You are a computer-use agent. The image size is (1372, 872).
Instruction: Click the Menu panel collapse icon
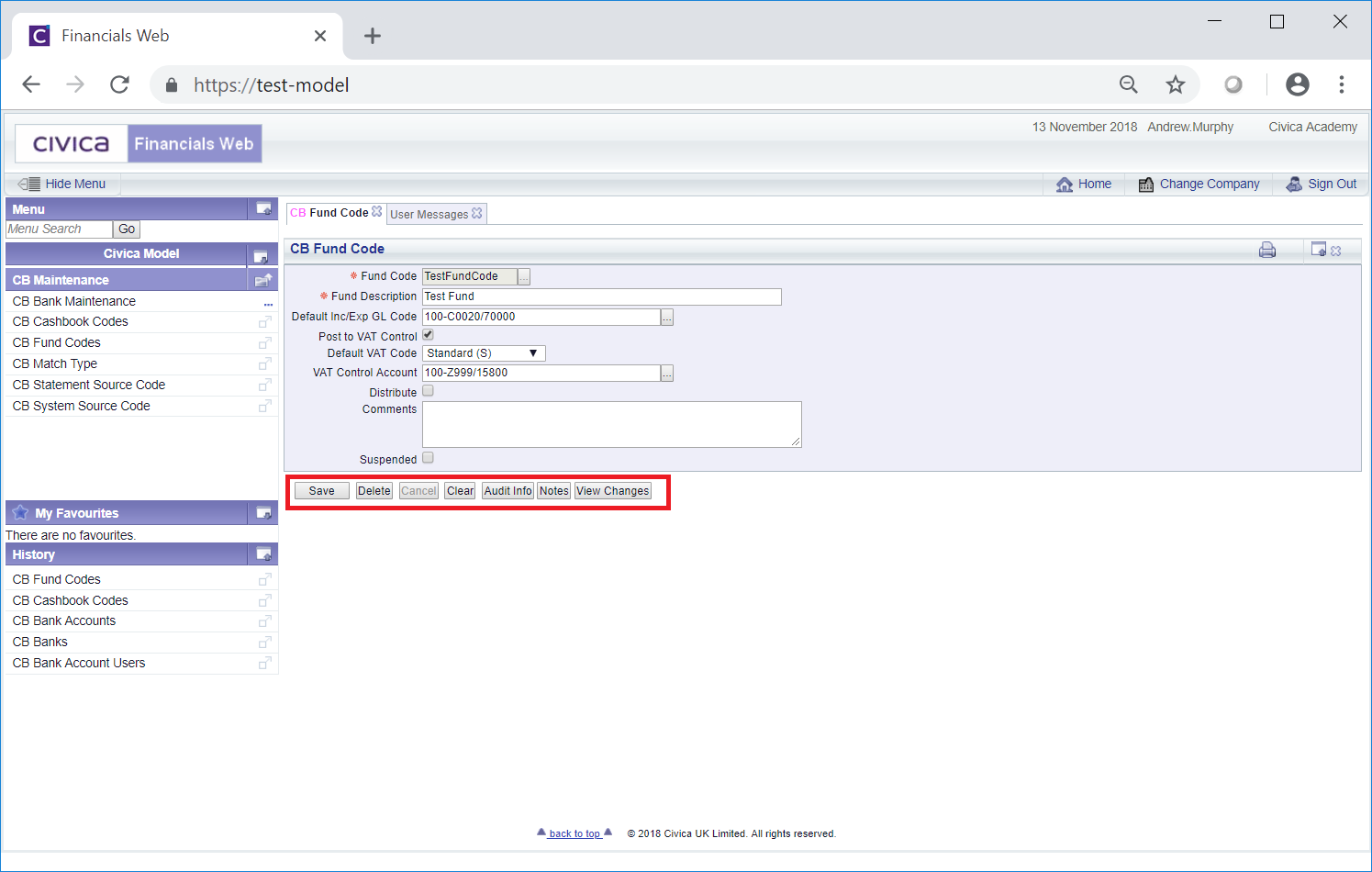point(263,208)
